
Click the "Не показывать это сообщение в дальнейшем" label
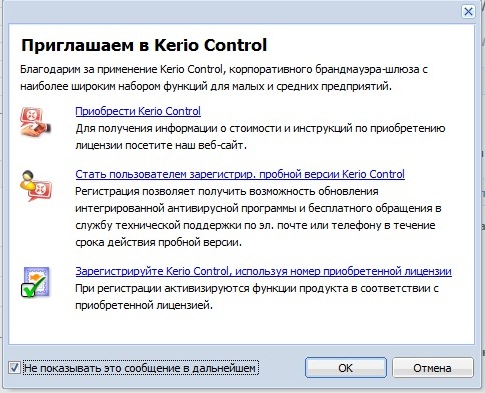(140, 368)
